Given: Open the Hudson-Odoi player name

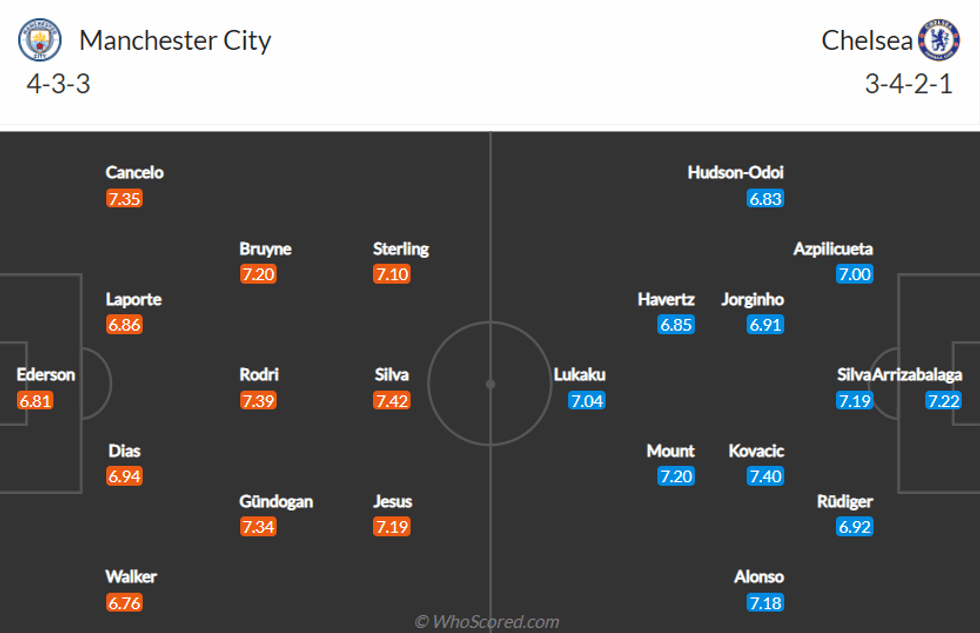Looking at the screenshot, I should pyautogui.click(x=735, y=173).
